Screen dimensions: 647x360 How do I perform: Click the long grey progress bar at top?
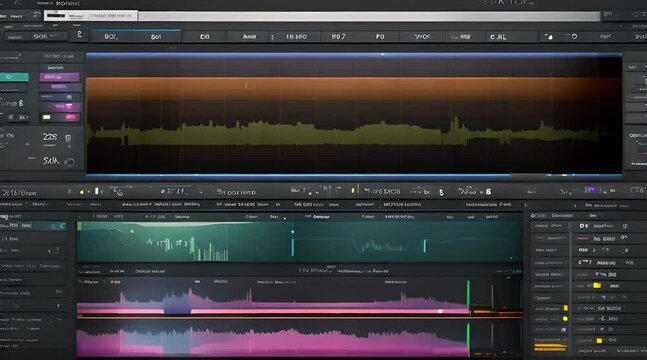(369, 16)
